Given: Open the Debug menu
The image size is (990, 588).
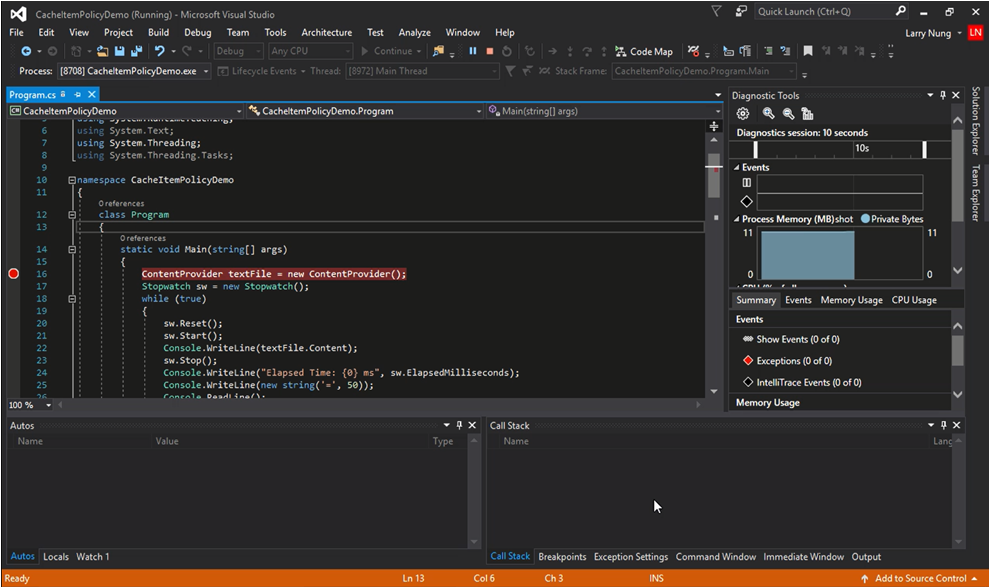Looking at the screenshot, I should click(x=198, y=32).
